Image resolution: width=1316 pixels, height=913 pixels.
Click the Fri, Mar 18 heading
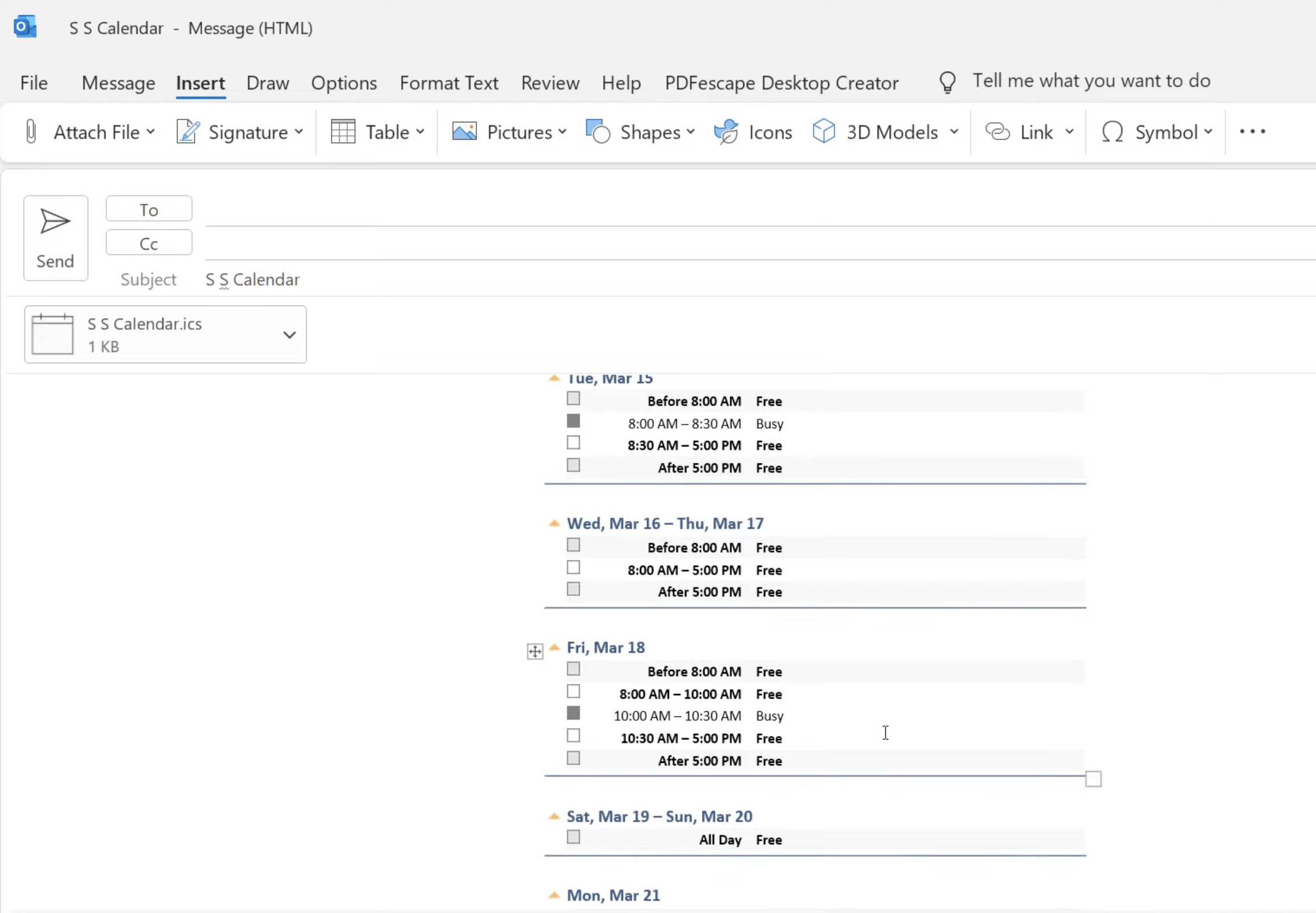click(x=605, y=648)
